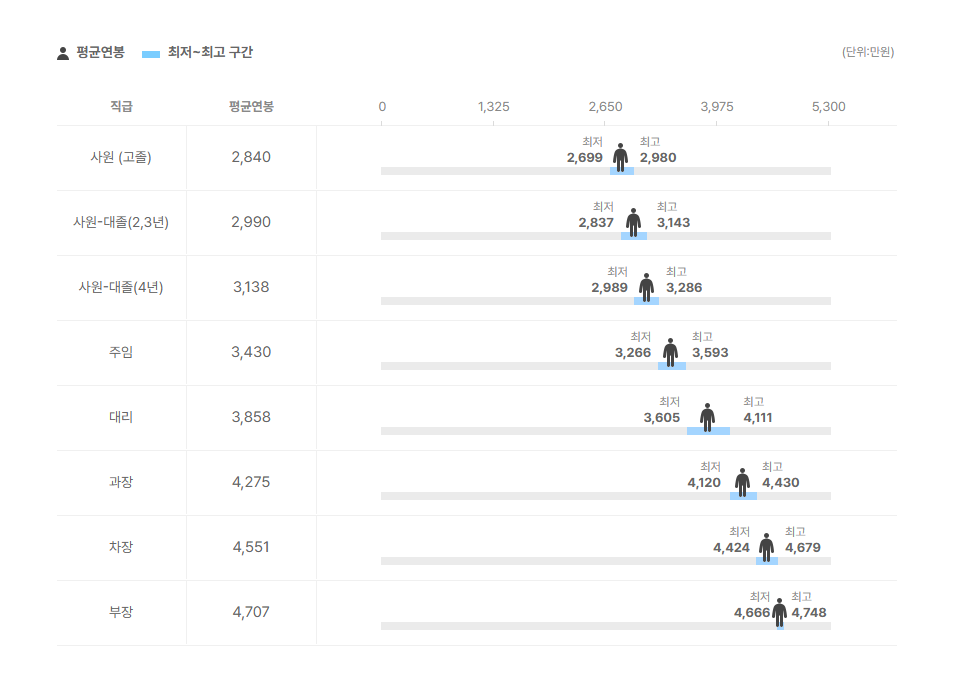Click the blue 최저~최고 구간 legend swatch
This screenshot has width=953, height=693.
pos(151,53)
